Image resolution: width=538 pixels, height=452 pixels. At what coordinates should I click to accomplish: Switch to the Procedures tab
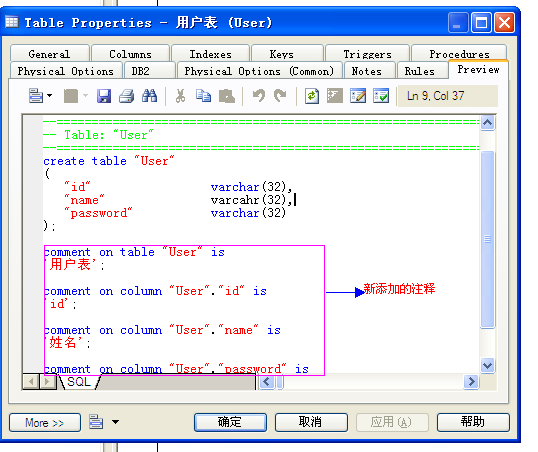tap(459, 54)
